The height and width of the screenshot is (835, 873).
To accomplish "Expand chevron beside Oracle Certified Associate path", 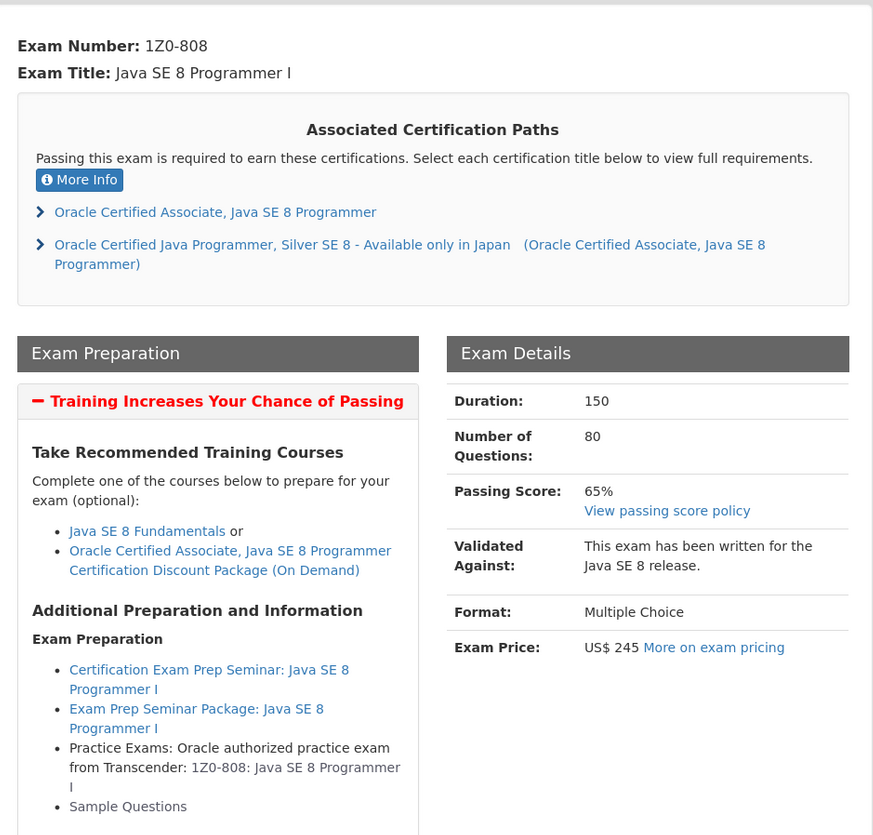I will pos(40,212).
